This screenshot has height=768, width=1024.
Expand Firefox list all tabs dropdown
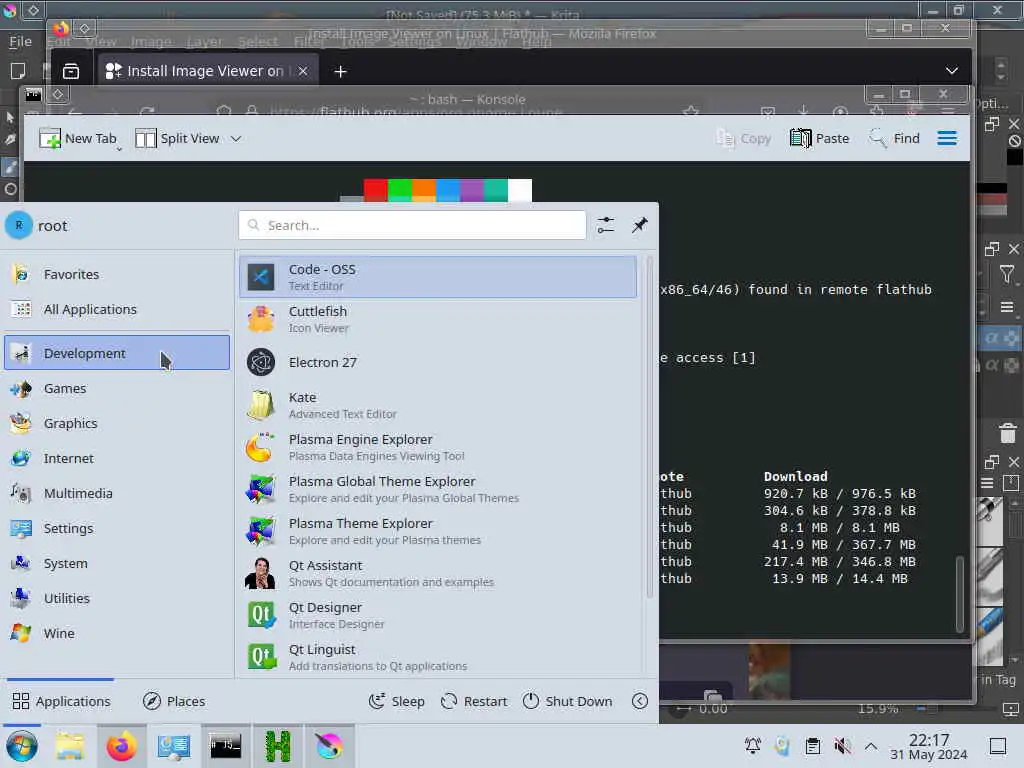click(952, 71)
